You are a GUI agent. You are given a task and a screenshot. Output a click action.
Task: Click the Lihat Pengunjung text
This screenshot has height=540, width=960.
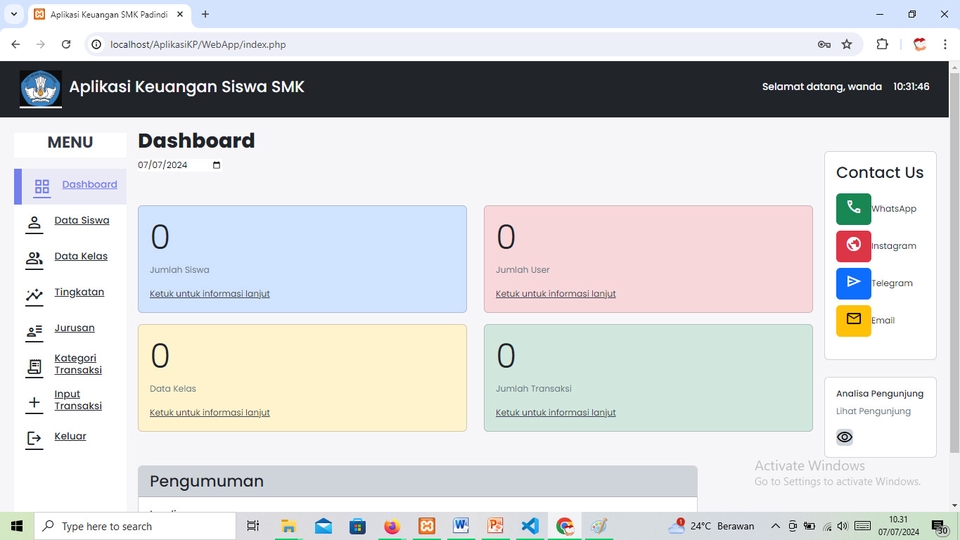coord(873,411)
